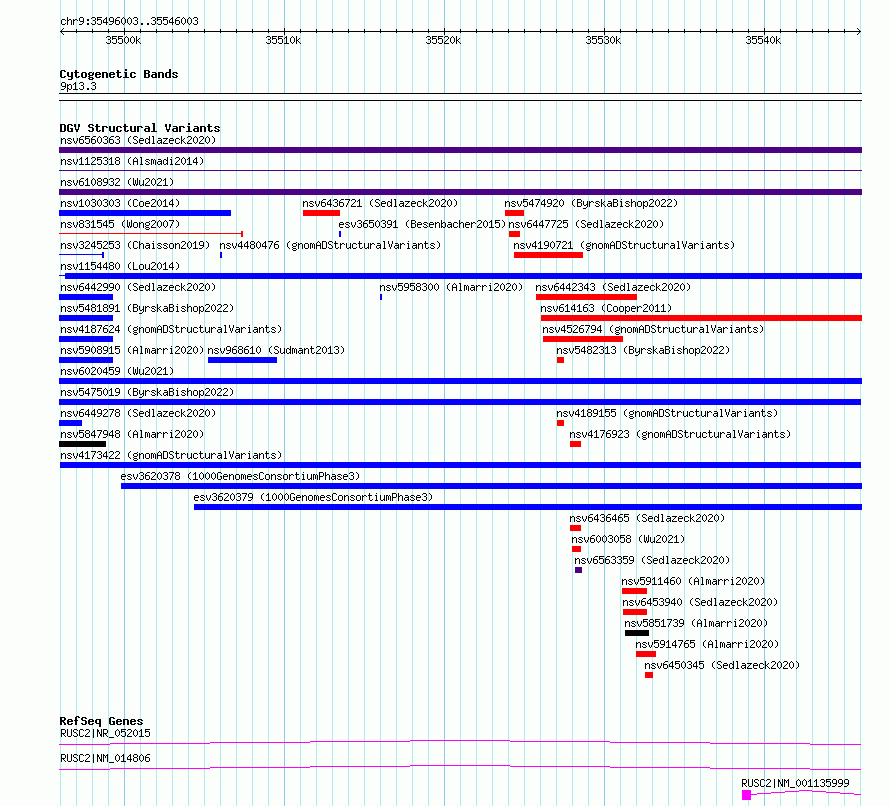The image size is (890, 806).
Task: Open the nsv3245253 (Chaisson2019) variant
Action: pos(135,245)
